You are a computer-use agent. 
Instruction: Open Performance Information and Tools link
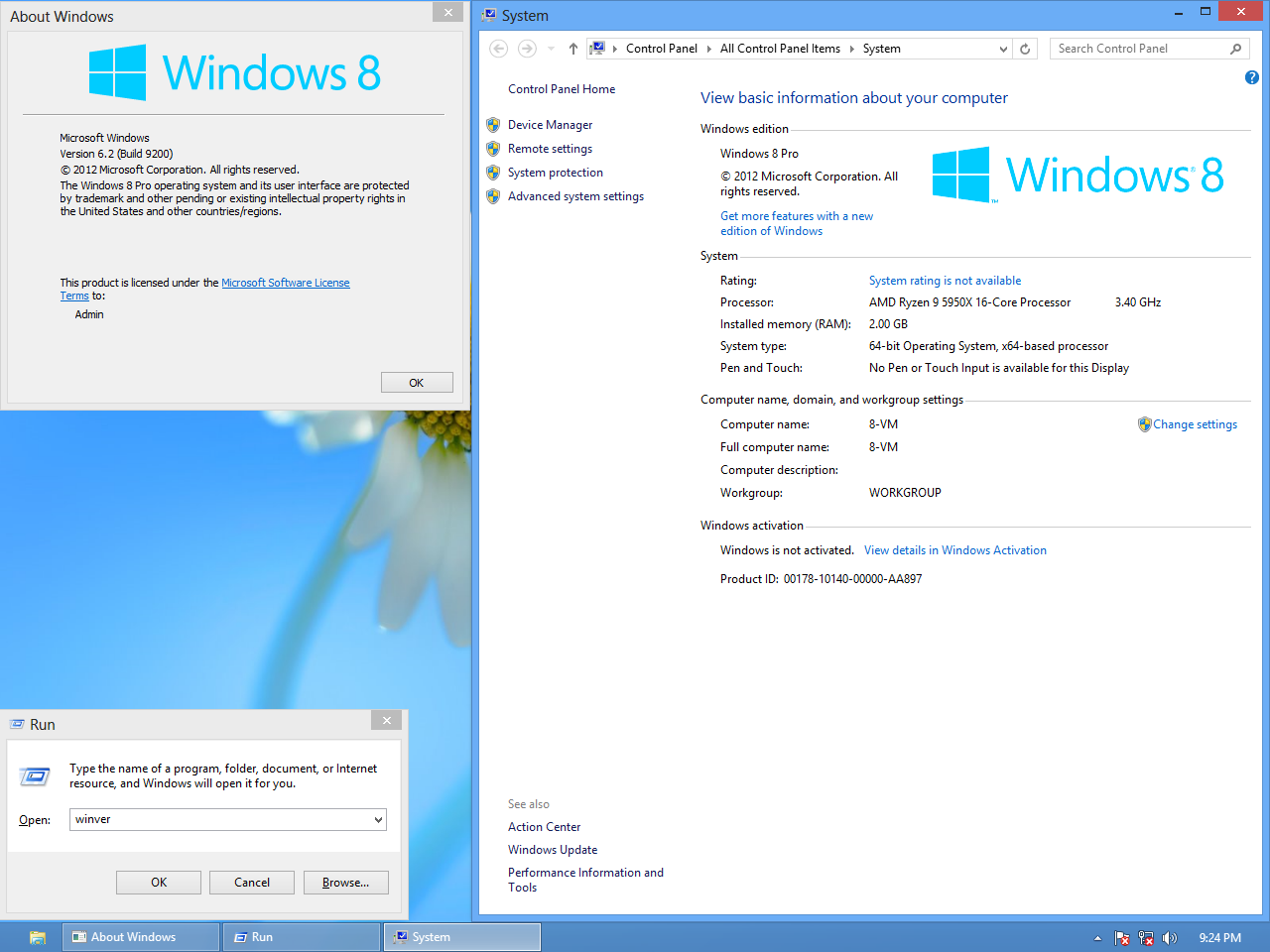(x=585, y=880)
